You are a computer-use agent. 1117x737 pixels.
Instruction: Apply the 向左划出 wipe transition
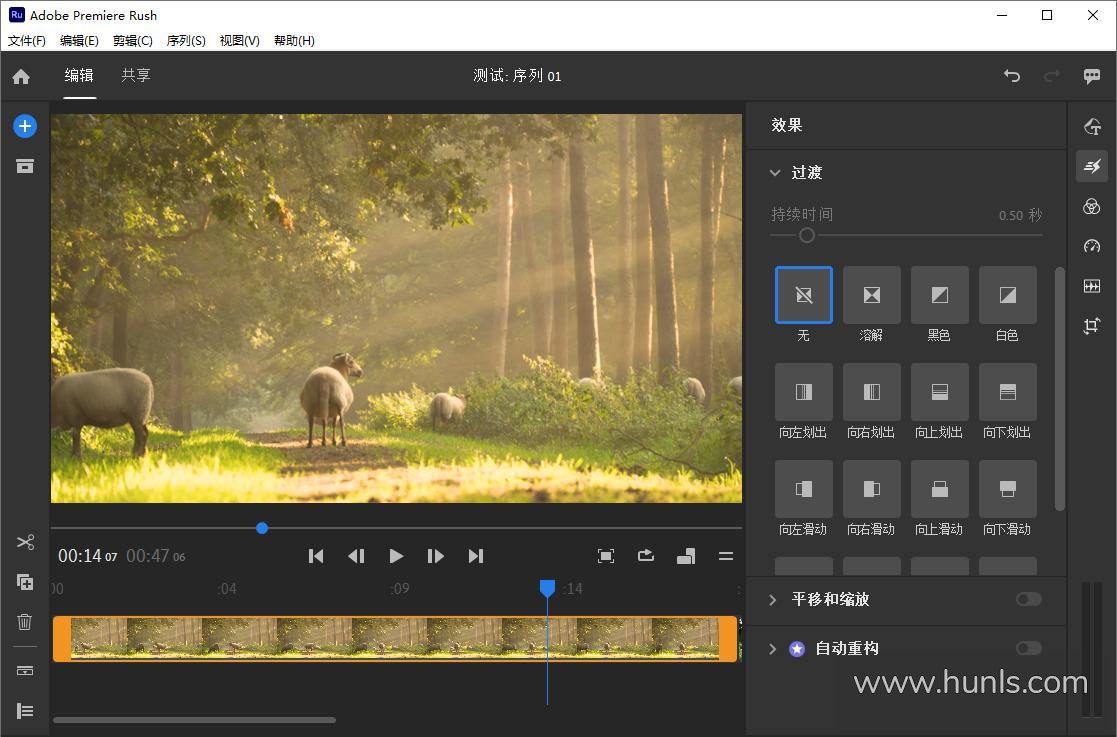(x=804, y=392)
